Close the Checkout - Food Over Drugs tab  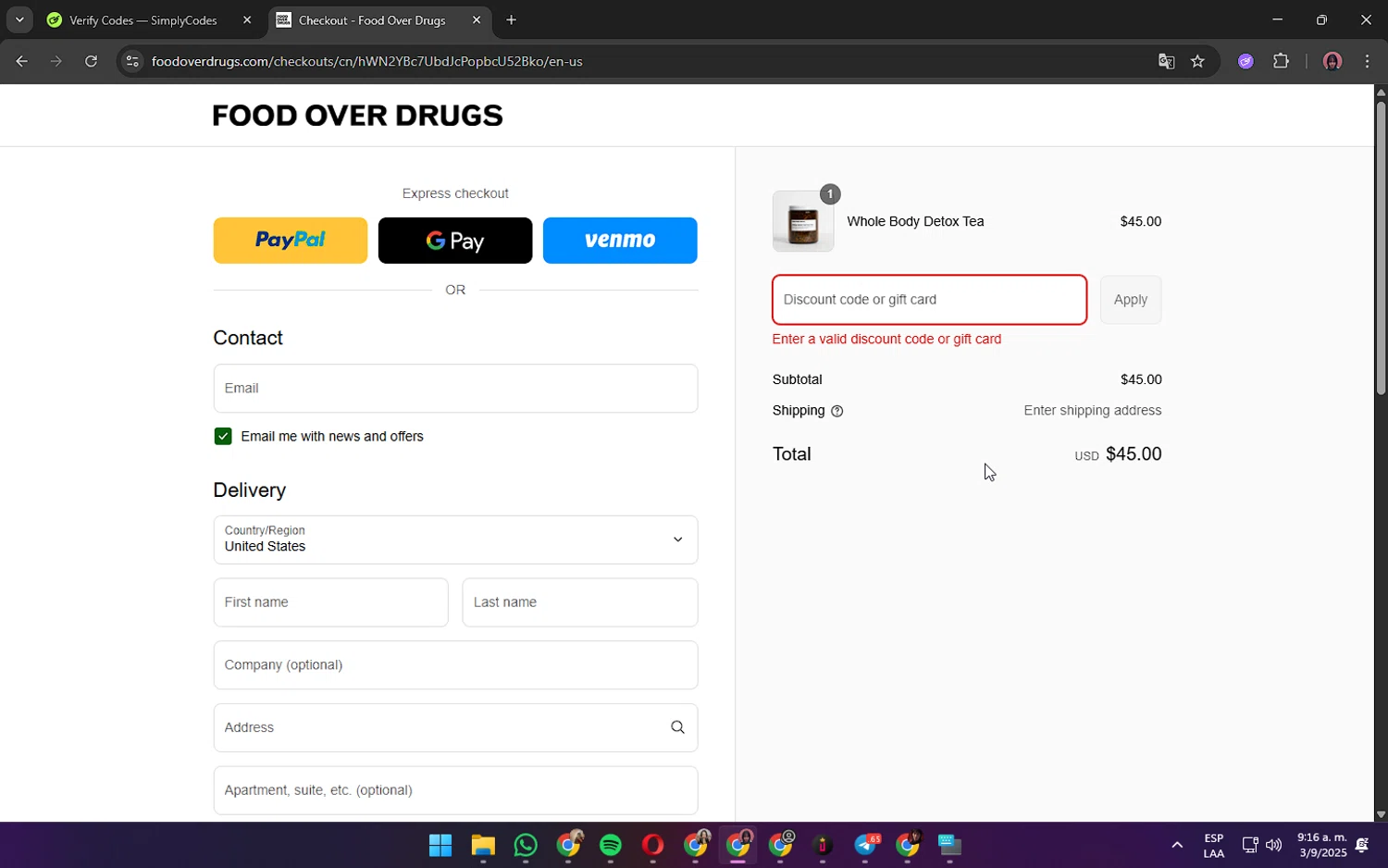pyautogui.click(x=477, y=19)
